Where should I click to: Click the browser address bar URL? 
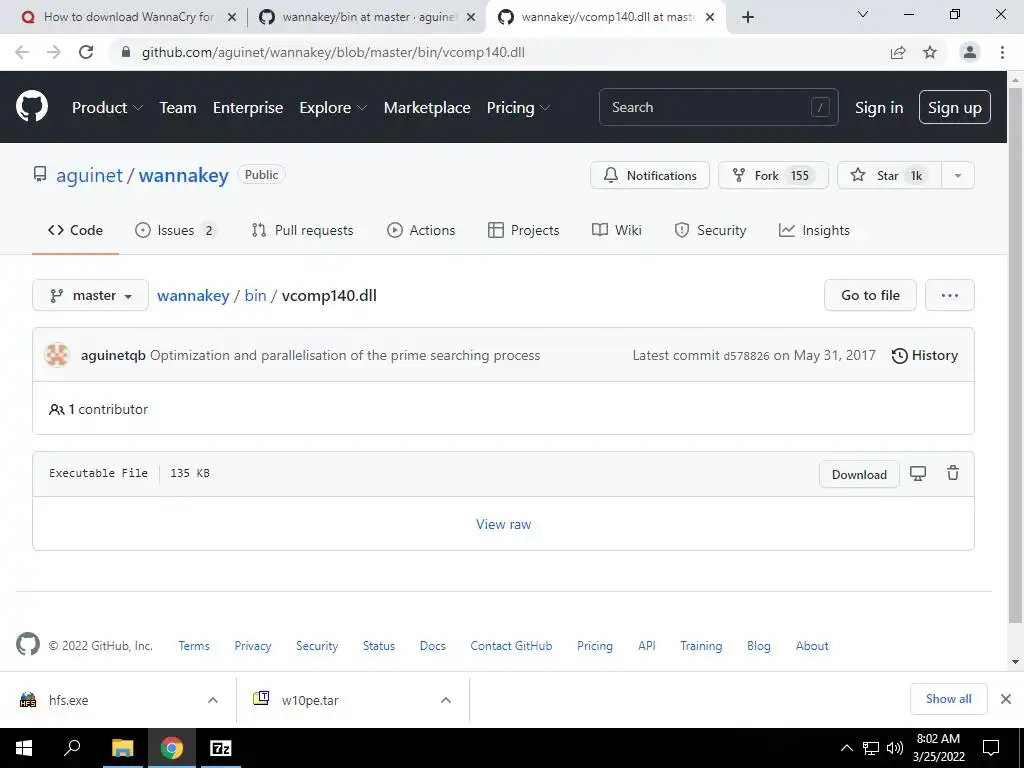coord(333,52)
